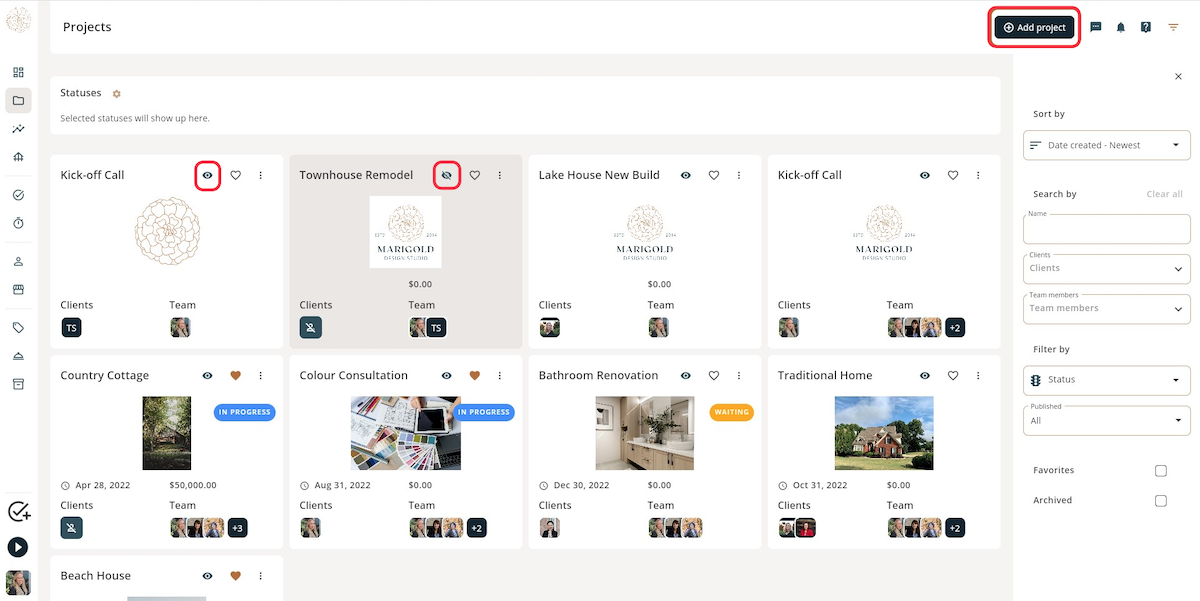Open the three-dot menu on Beach House
1200x601 pixels.
click(261, 576)
